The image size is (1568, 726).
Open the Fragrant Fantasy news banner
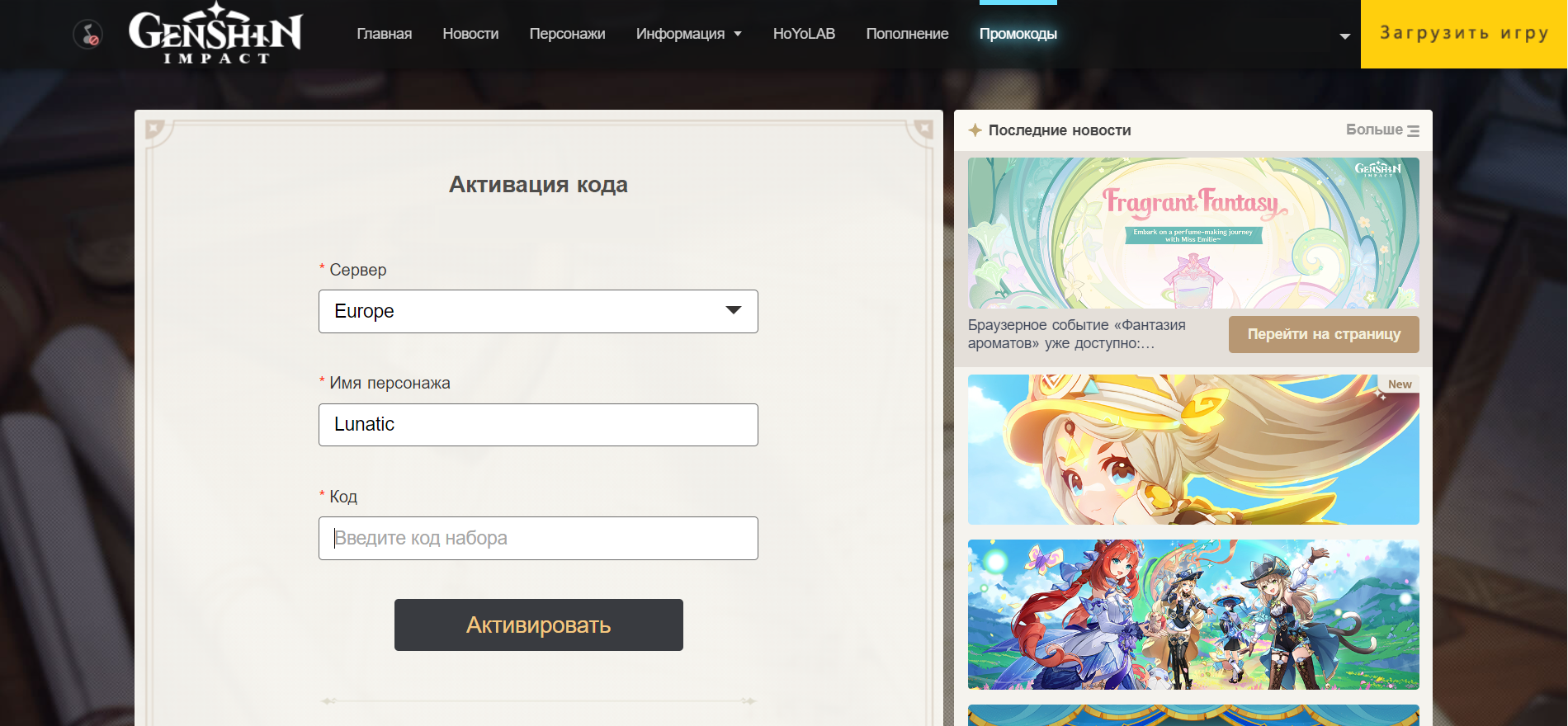(1193, 233)
